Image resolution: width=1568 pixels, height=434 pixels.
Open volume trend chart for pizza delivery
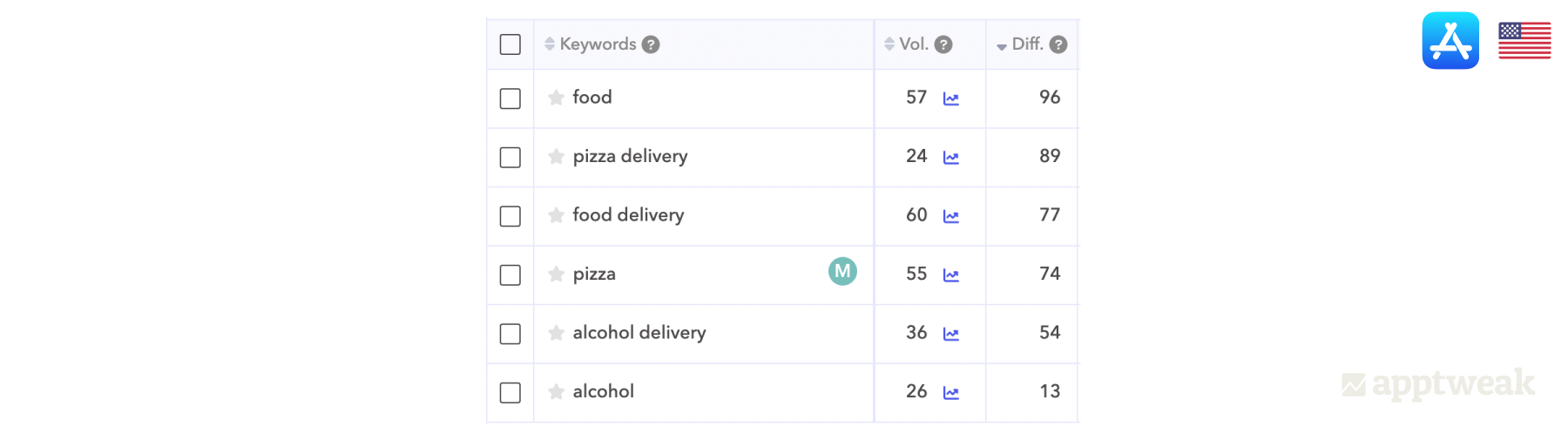click(951, 158)
